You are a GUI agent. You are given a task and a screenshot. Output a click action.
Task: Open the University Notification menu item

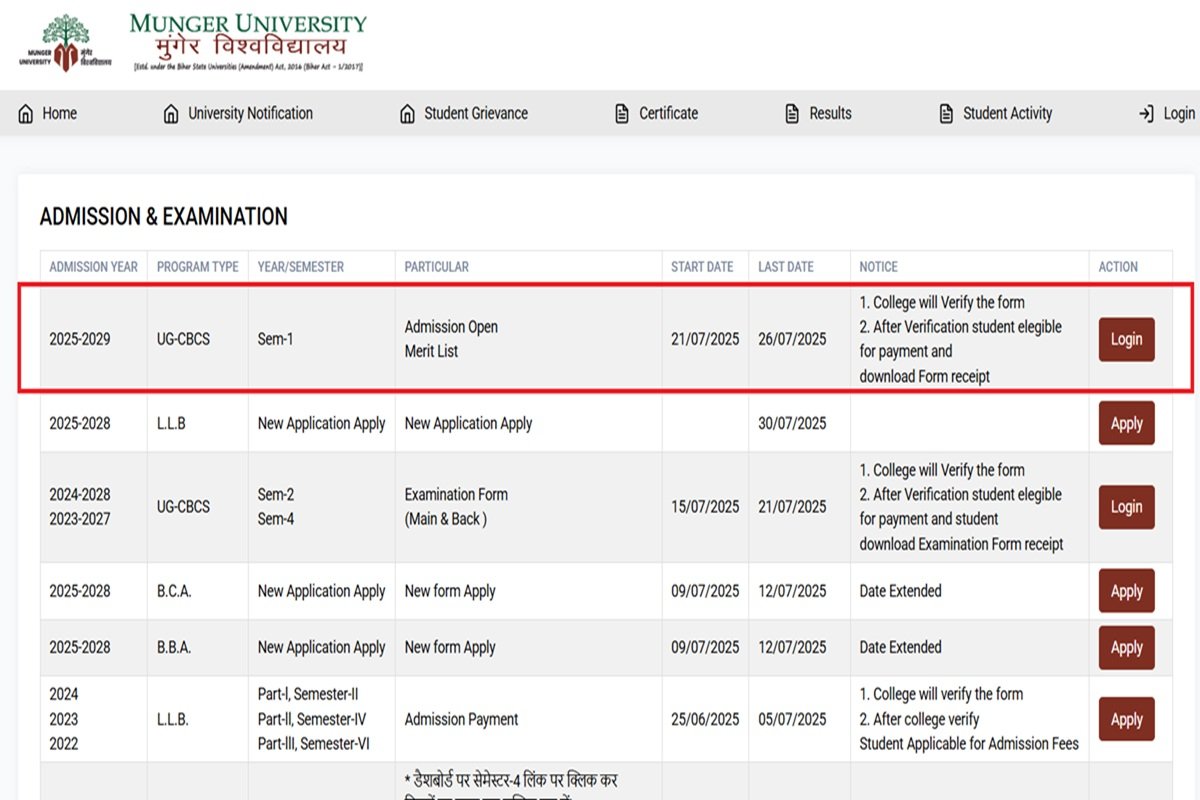point(250,114)
